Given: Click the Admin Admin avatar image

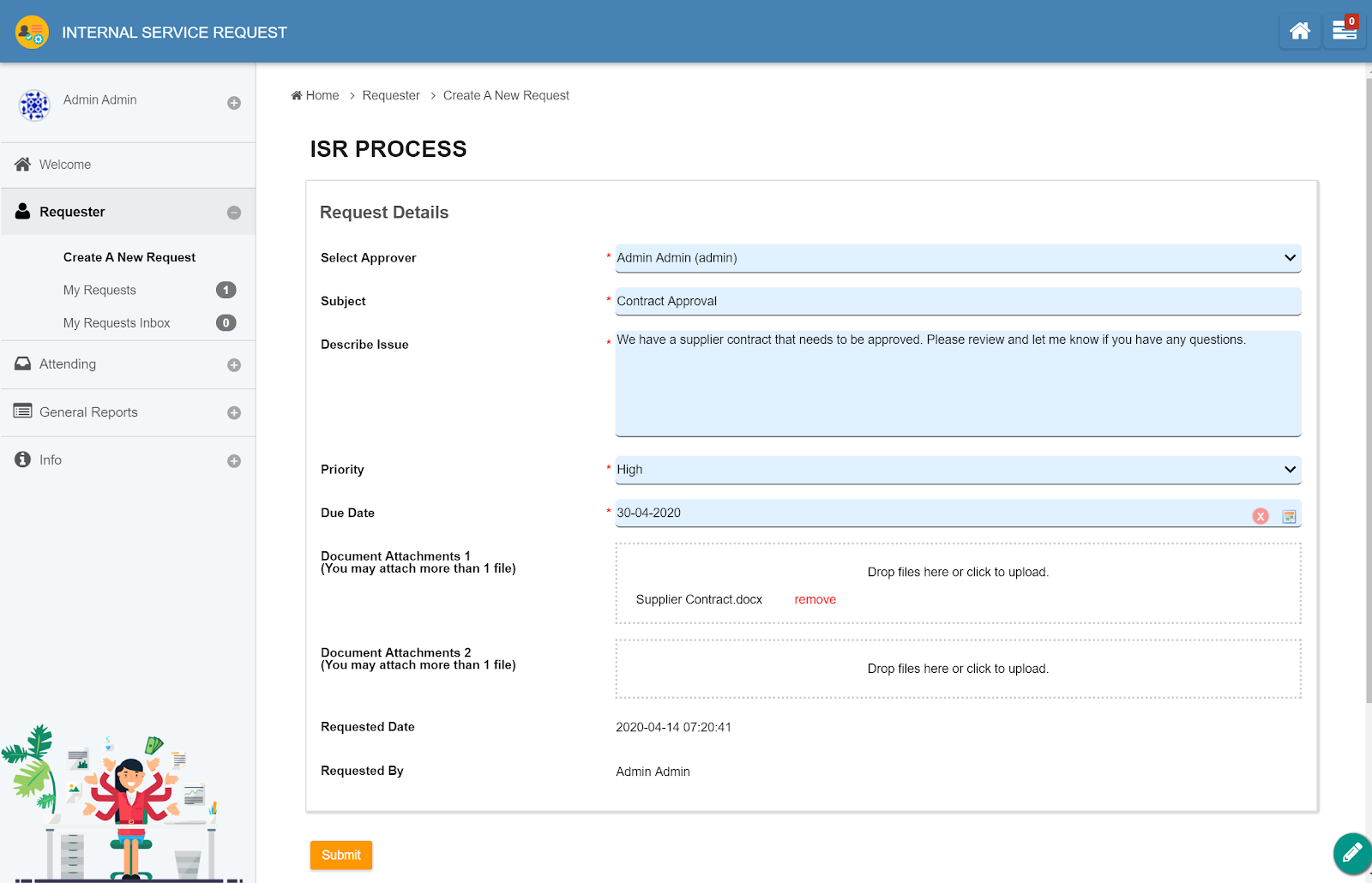Looking at the screenshot, I should click(34, 105).
